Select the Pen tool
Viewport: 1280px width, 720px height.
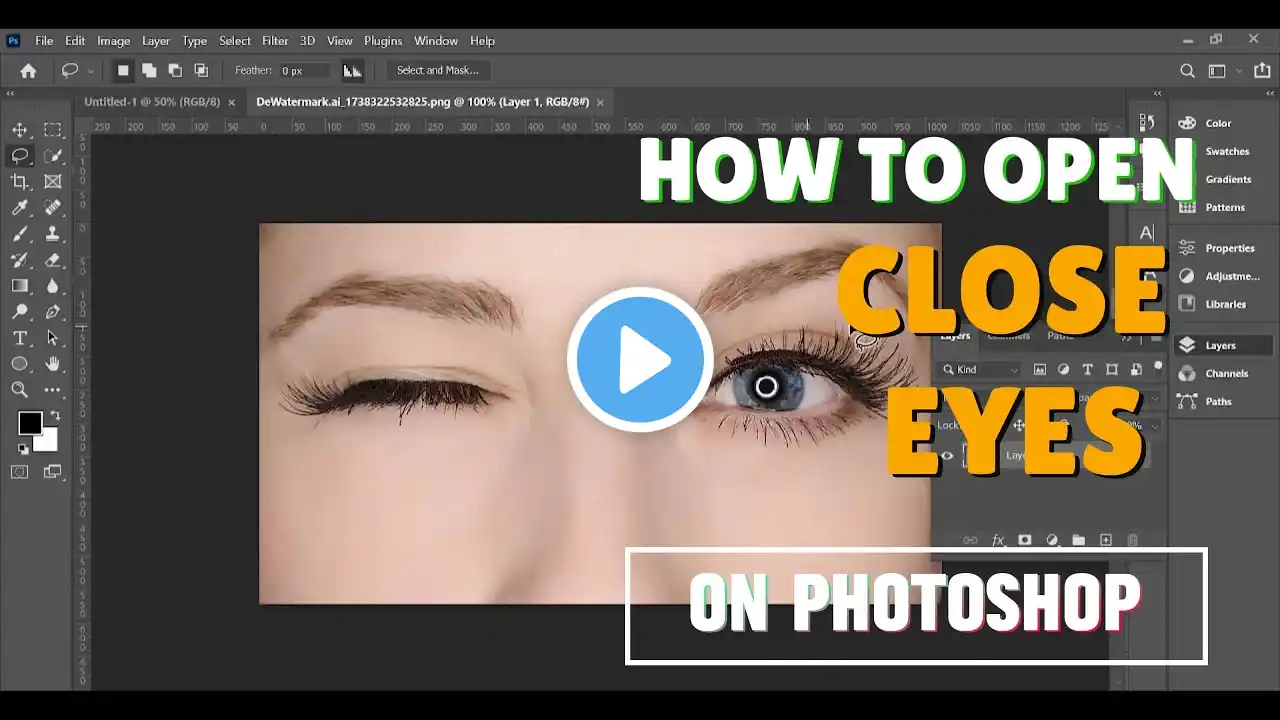tap(53, 312)
